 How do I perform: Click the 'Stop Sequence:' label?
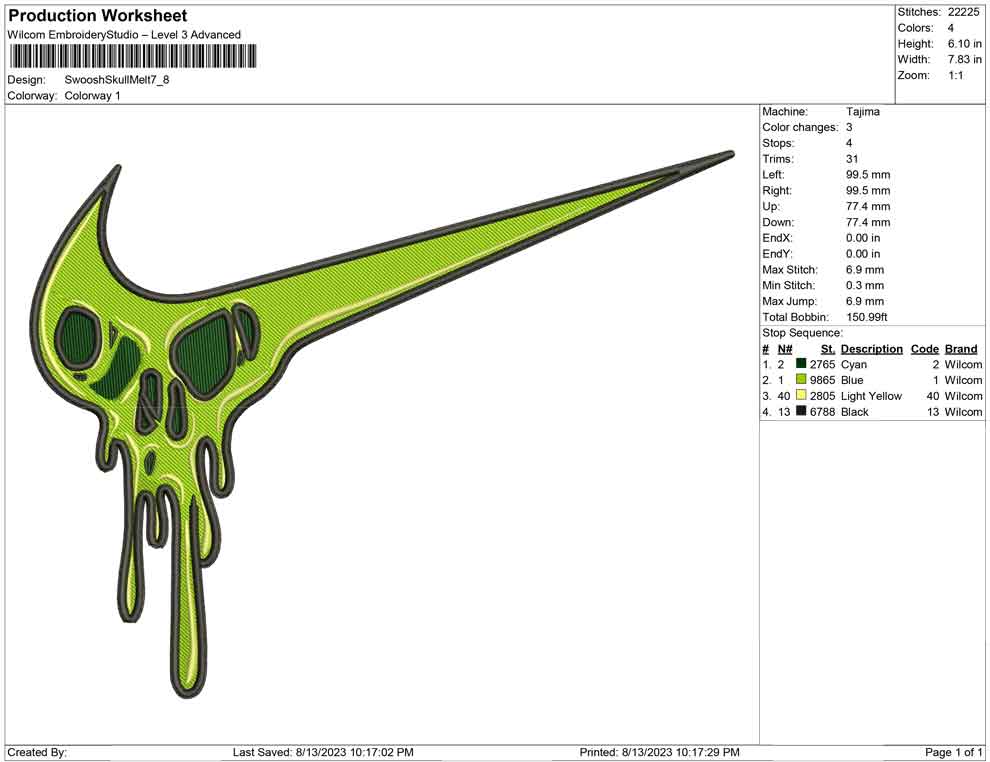[802, 333]
